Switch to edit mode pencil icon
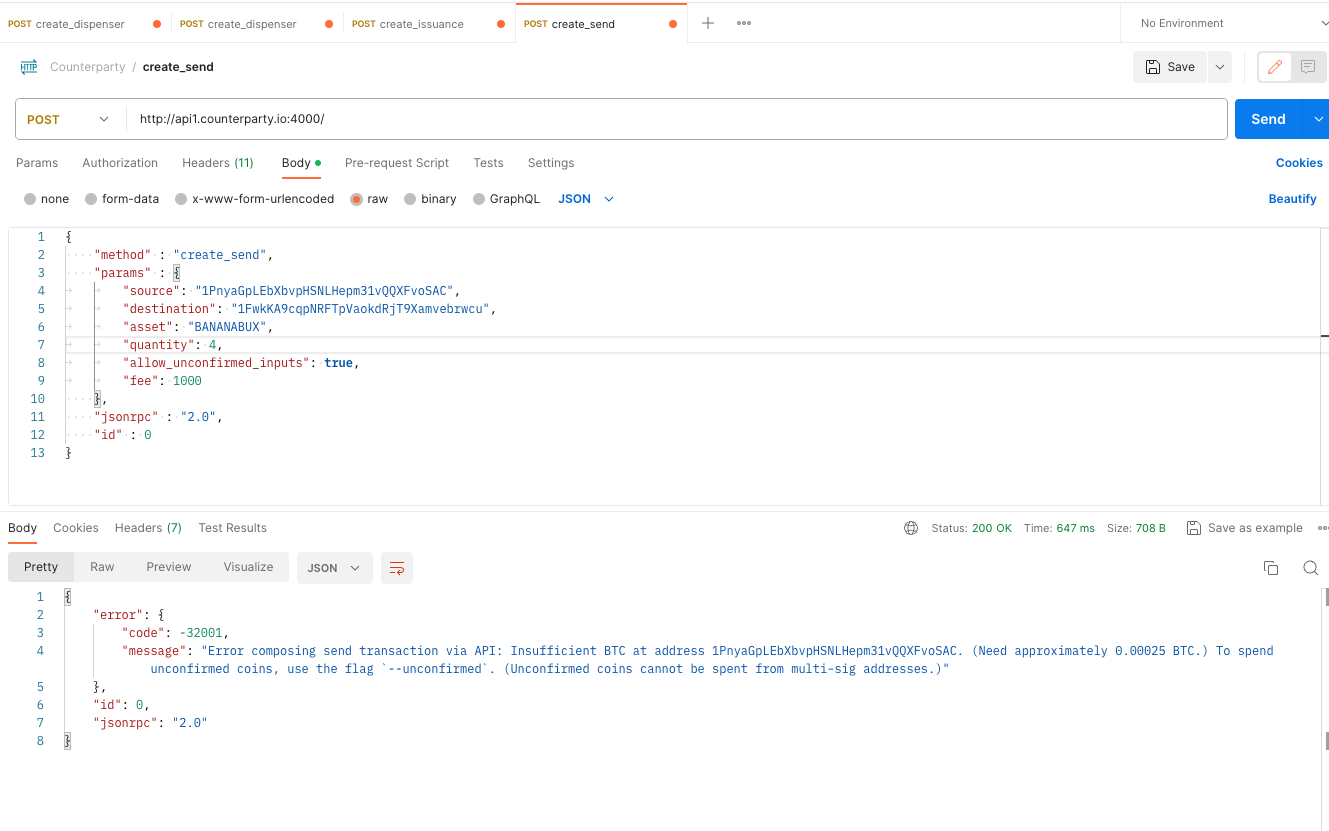1329x831 pixels. point(1274,67)
